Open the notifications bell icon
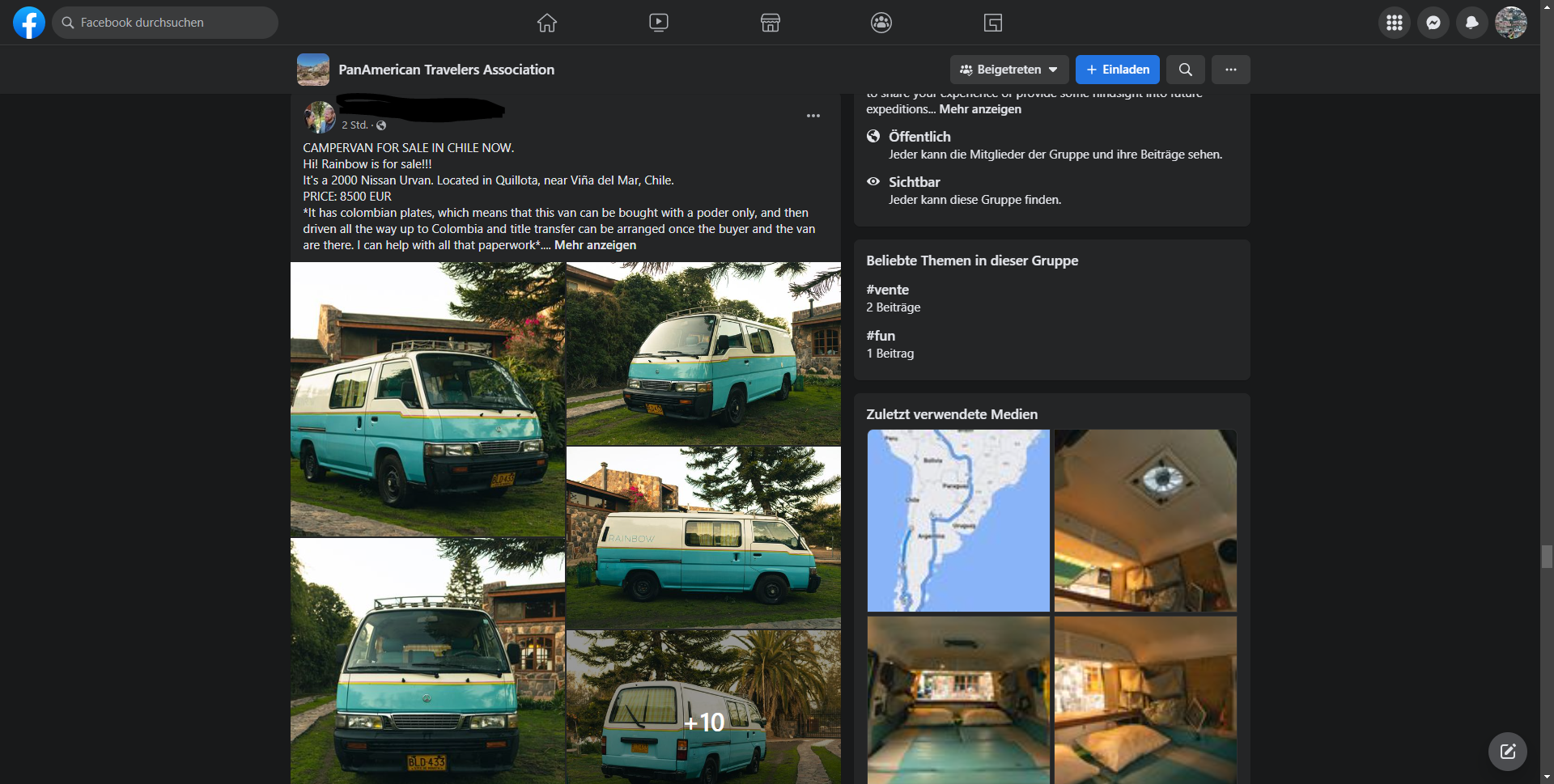Viewport: 1554px width, 784px height. (1472, 23)
